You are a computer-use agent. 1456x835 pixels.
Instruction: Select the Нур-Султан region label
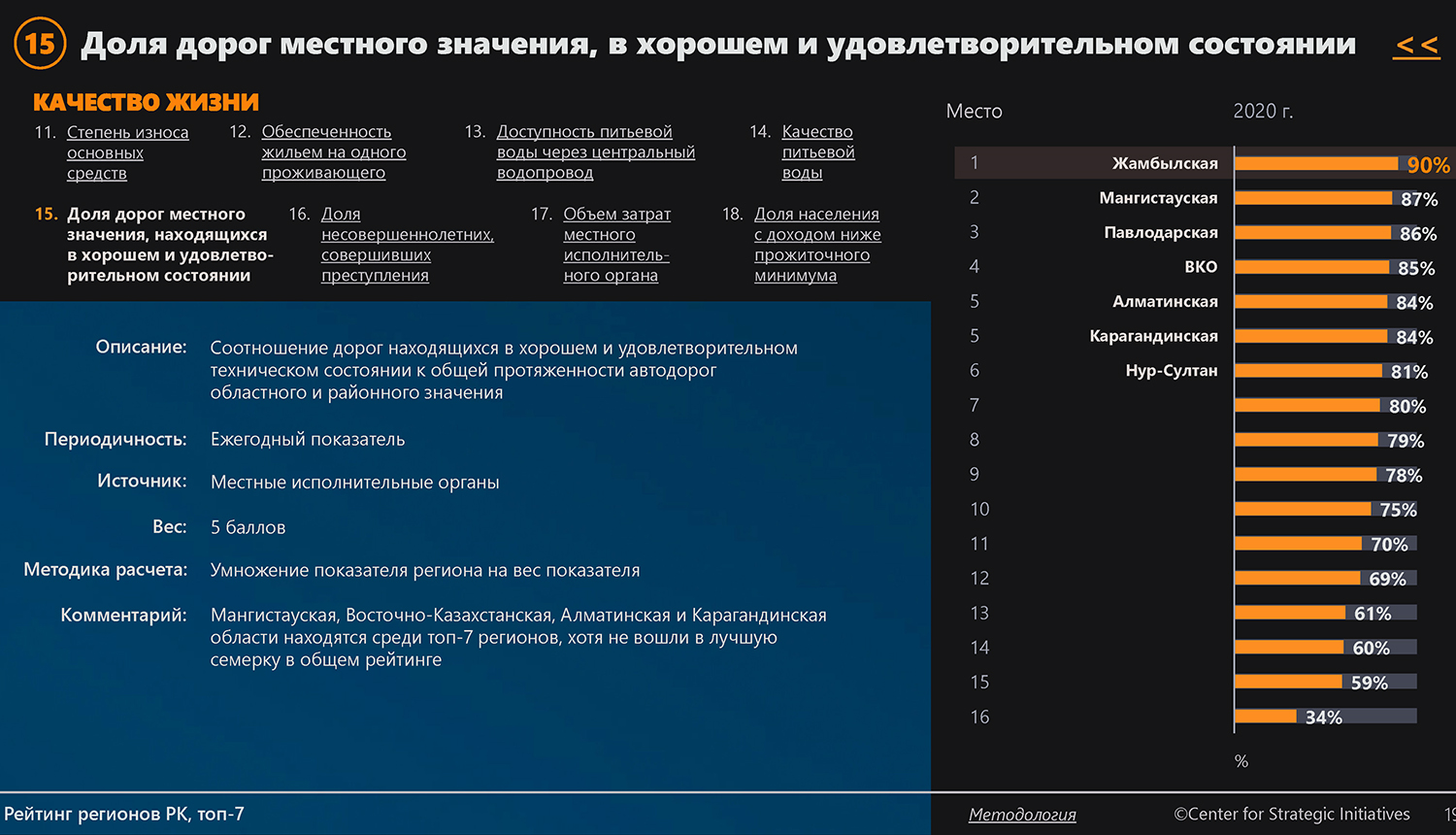click(1172, 371)
